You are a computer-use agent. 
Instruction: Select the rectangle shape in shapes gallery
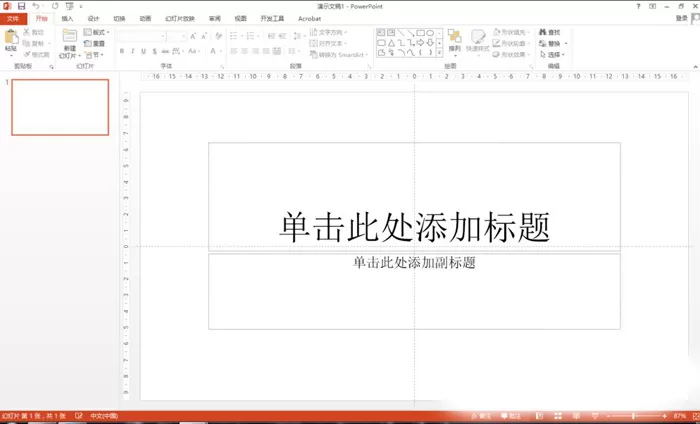click(420, 33)
